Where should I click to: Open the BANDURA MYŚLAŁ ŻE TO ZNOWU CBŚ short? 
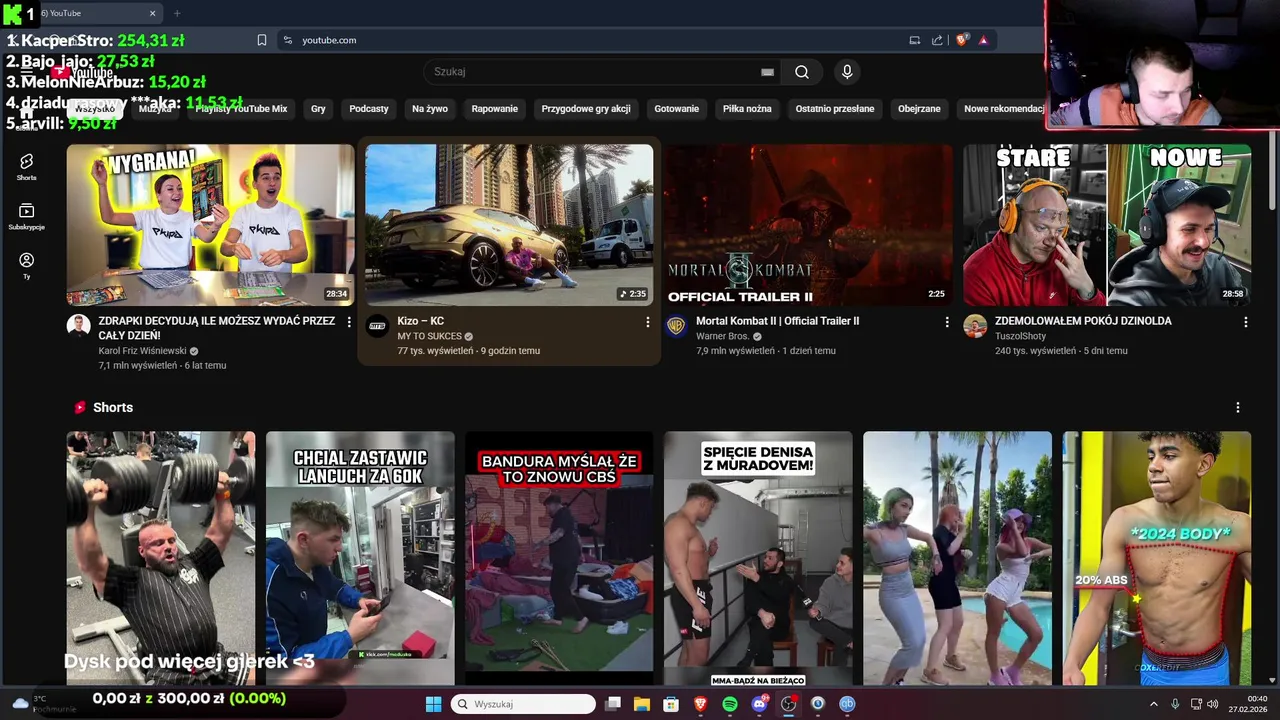[559, 558]
